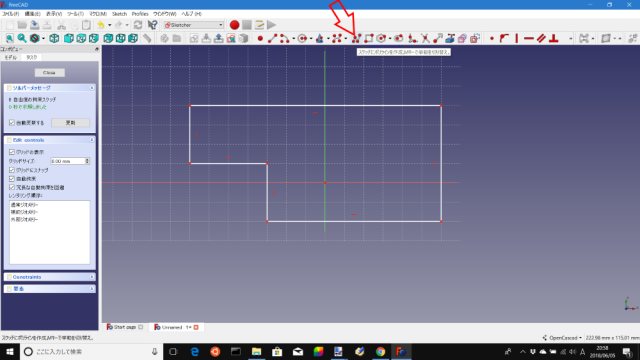The height and width of the screenshot is (360, 640).
Task: Apply the horizontal constraint
Action: 529,38
